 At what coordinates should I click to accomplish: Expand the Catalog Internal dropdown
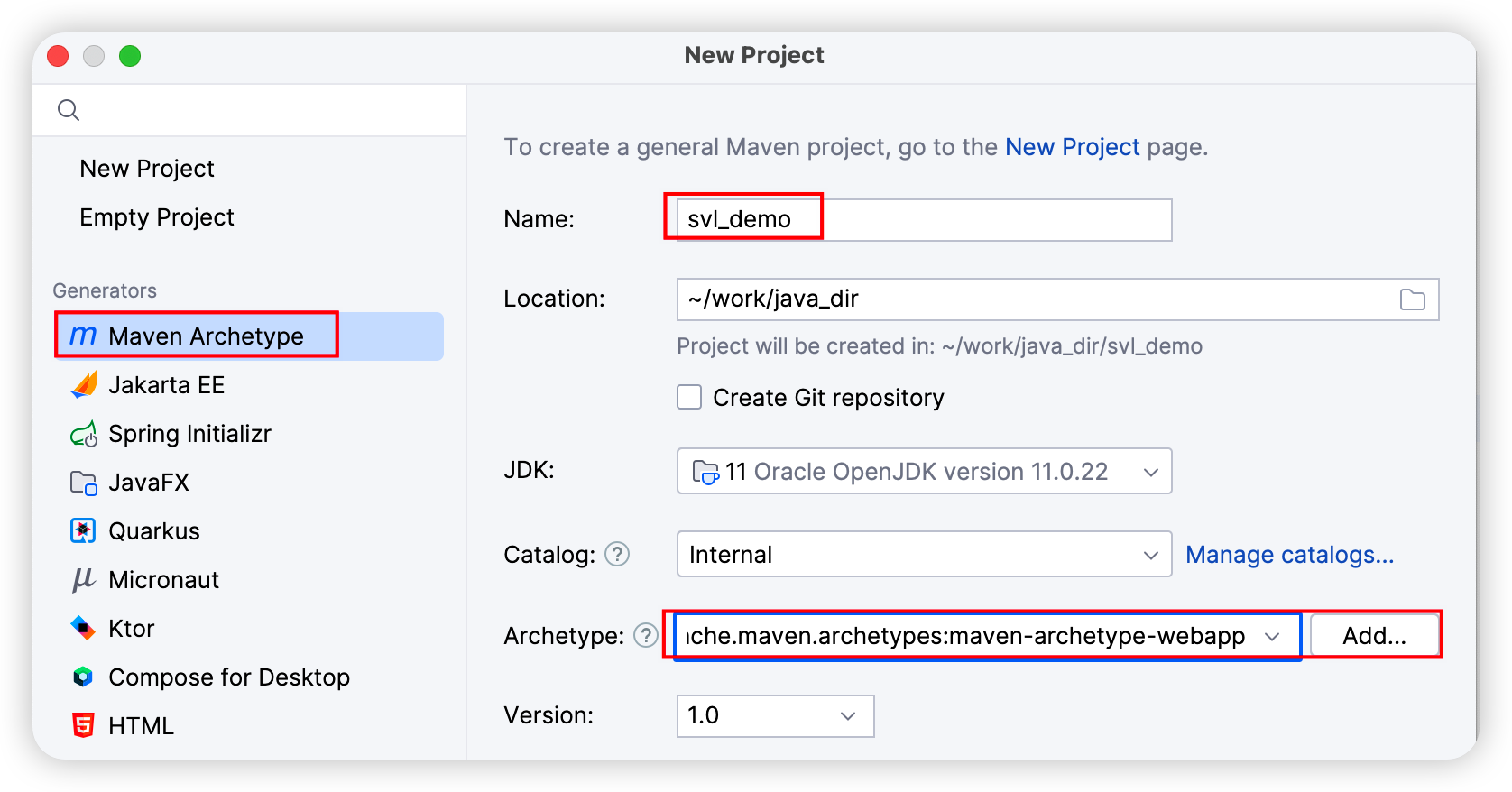click(1150, 555)
